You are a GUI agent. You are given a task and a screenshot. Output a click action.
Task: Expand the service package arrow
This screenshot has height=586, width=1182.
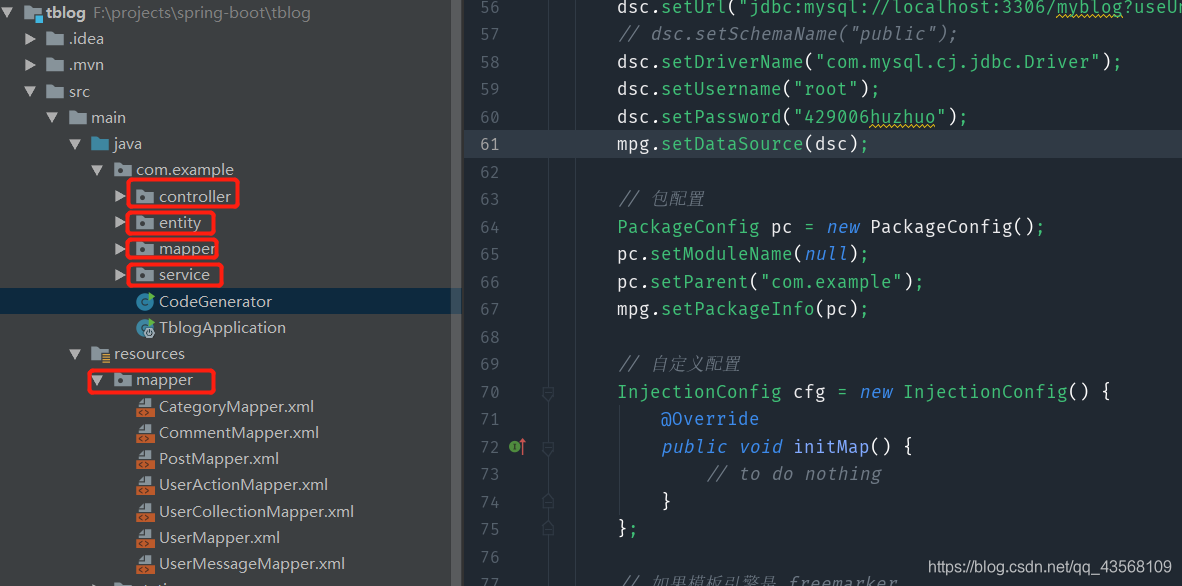pyautogui.click(x=120, y=275)
